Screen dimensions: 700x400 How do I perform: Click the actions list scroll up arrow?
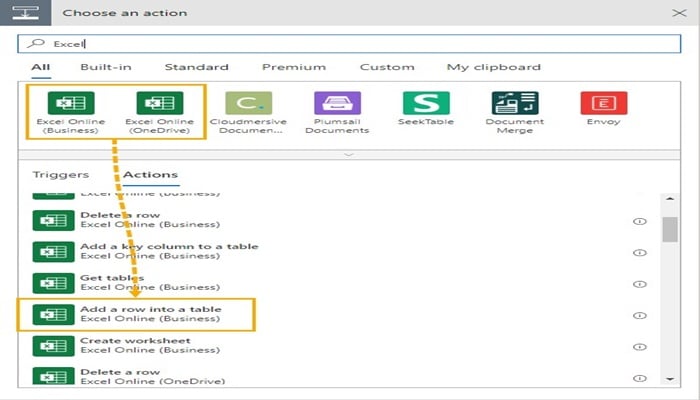(x=670, y=198)
